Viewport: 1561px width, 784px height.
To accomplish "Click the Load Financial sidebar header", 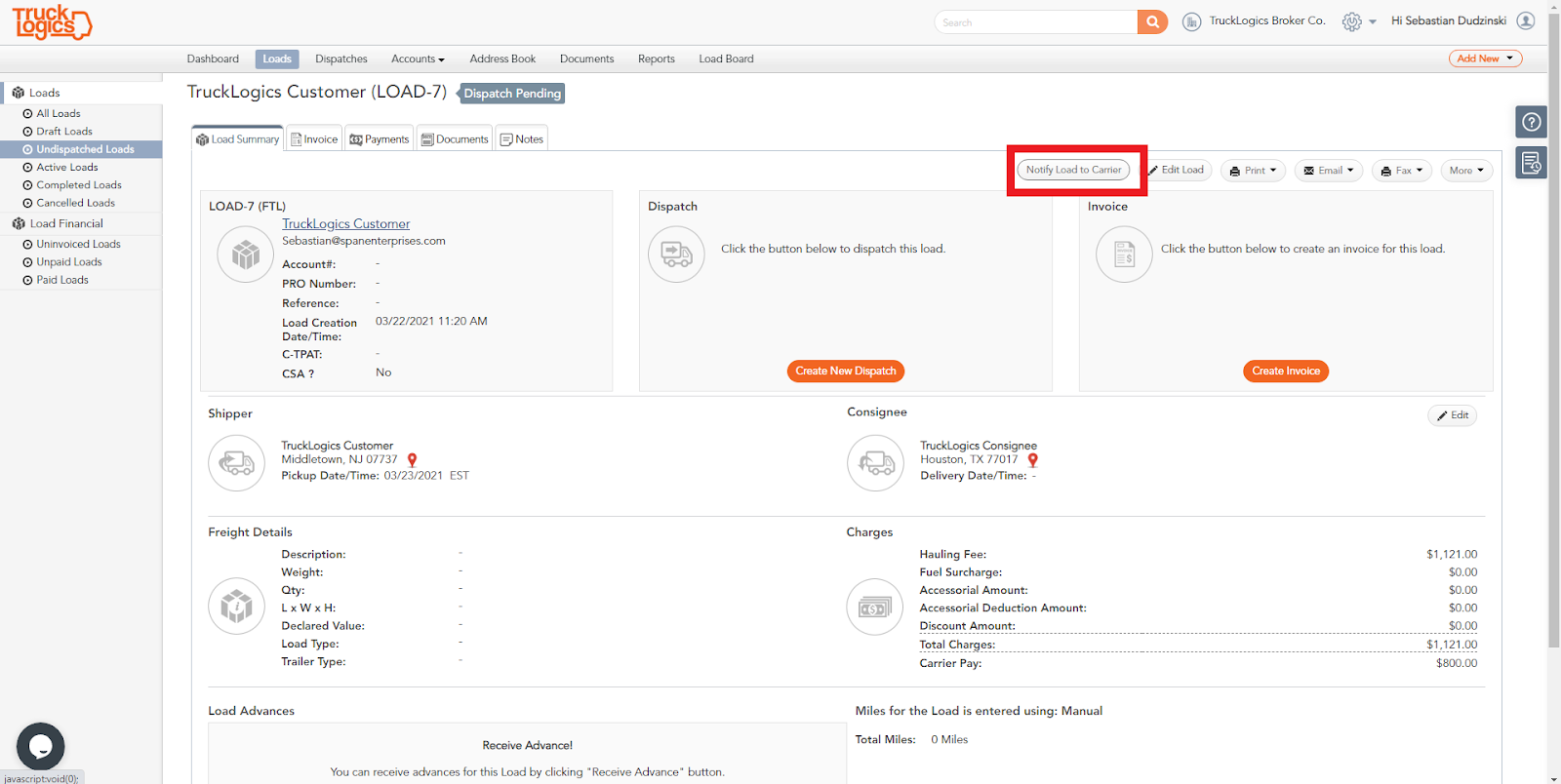I will [x=66, y=223].
